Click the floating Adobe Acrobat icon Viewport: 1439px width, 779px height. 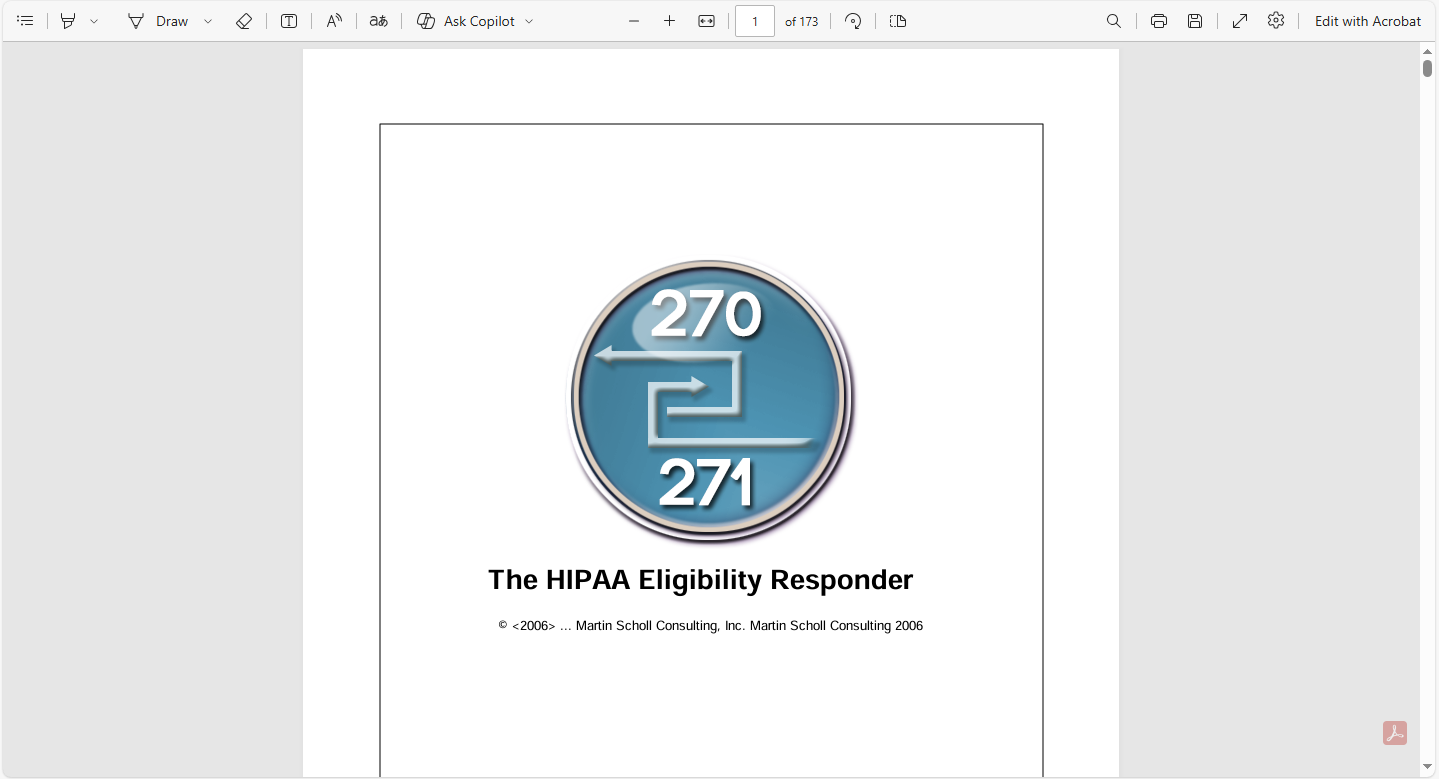[x=1395, y=733]
